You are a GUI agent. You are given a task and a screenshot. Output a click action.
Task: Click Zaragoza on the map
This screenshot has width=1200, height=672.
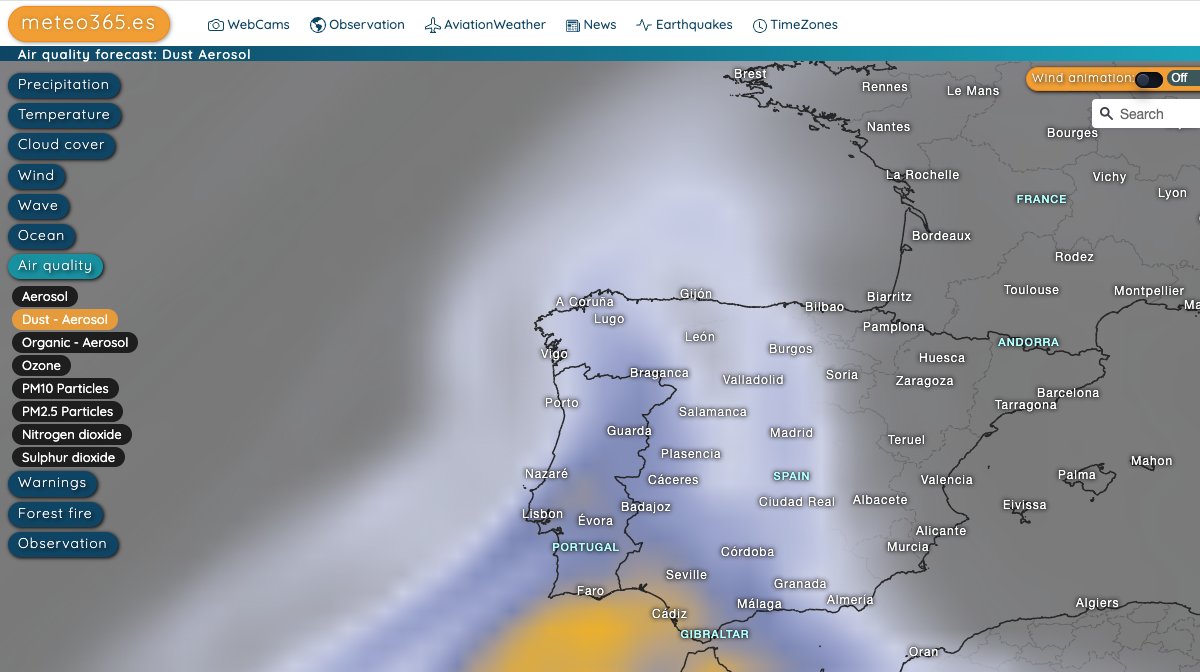click(x=925, y=381)
